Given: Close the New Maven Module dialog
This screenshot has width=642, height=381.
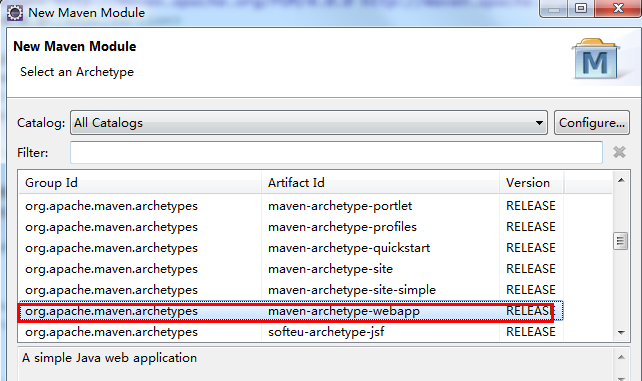Looking at the screenshot, I should point(618,8).
